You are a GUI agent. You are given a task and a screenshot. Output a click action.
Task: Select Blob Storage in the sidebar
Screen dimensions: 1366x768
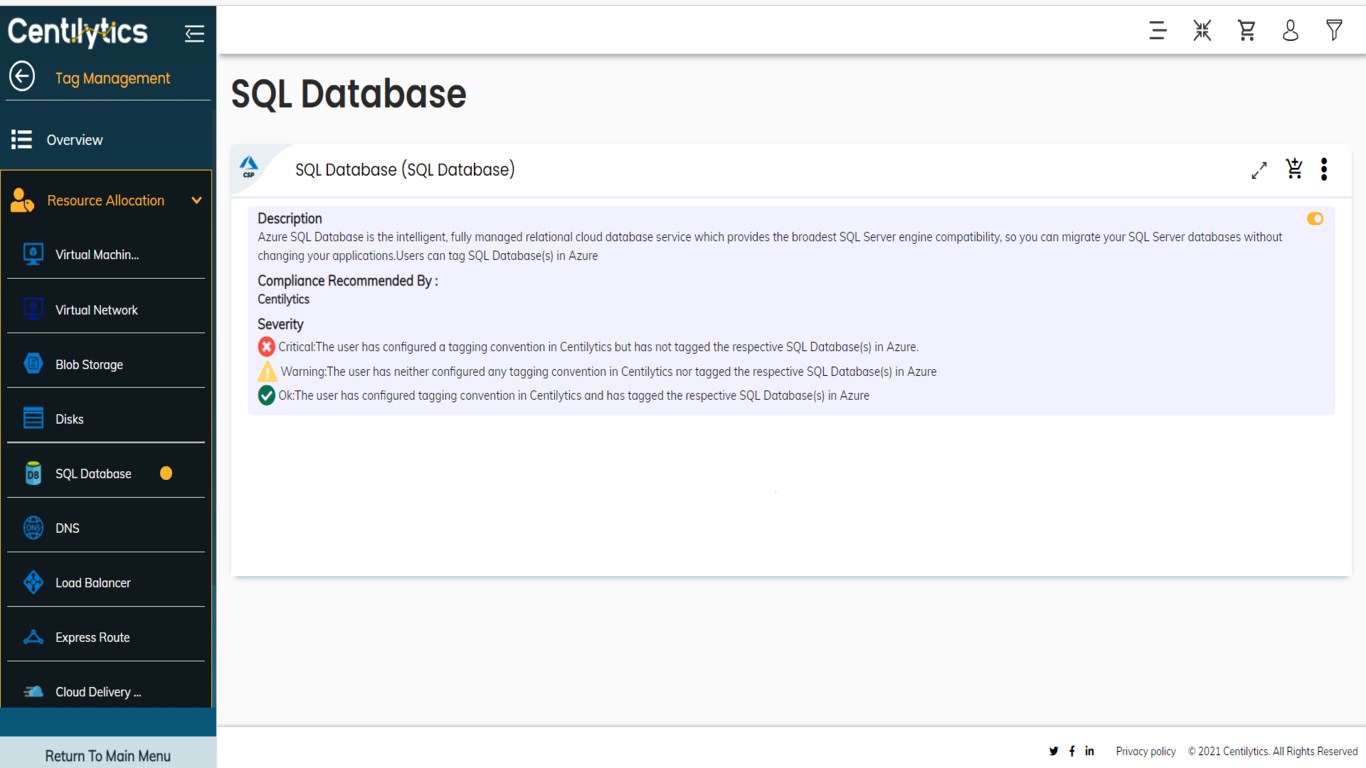(x=89, y=365)
